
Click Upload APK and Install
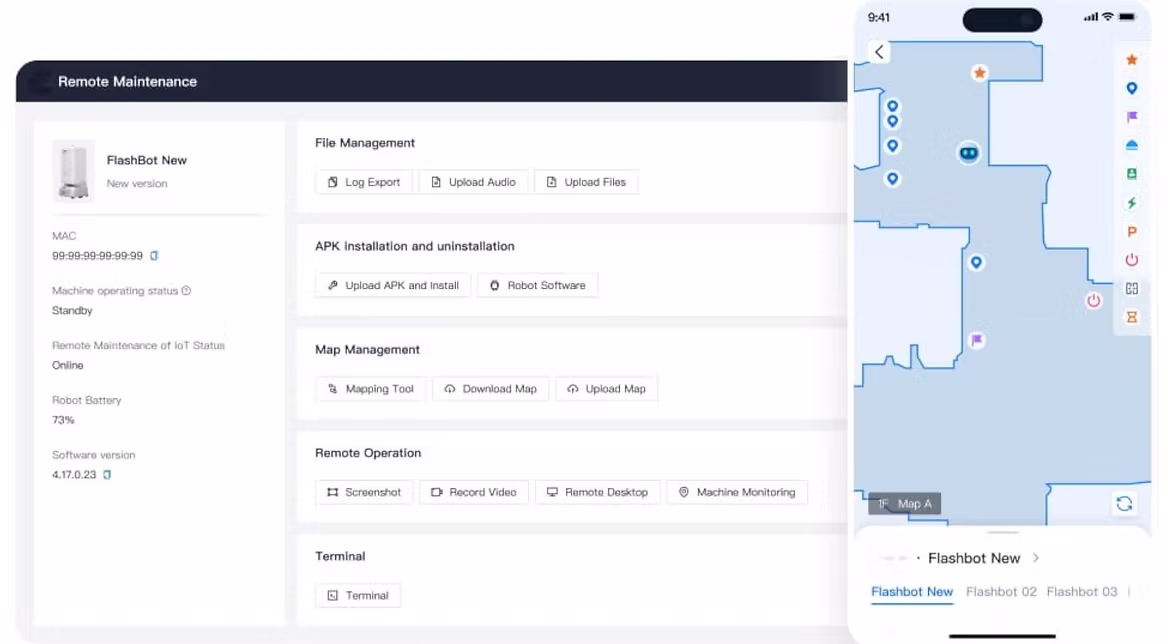[x=393, y=285]
